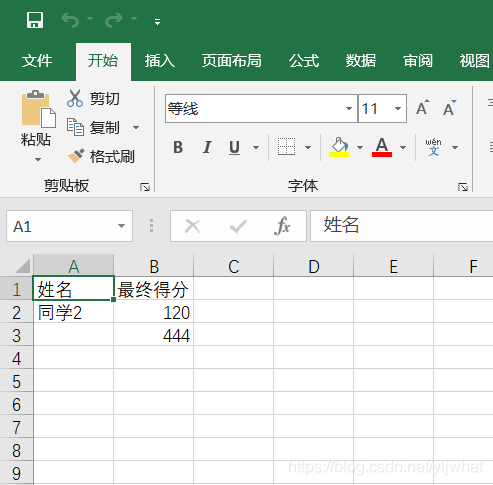This screenshot has width=493, height=485.
Task: Click Increase Font Size icon
Action: [423, 108]
